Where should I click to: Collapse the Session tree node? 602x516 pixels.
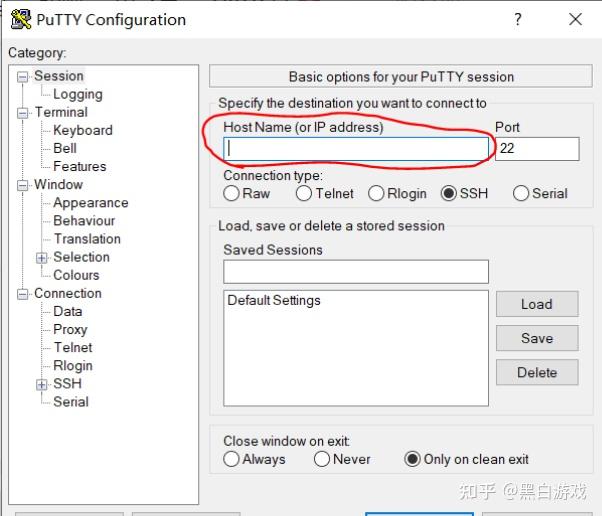click(23, 77)
